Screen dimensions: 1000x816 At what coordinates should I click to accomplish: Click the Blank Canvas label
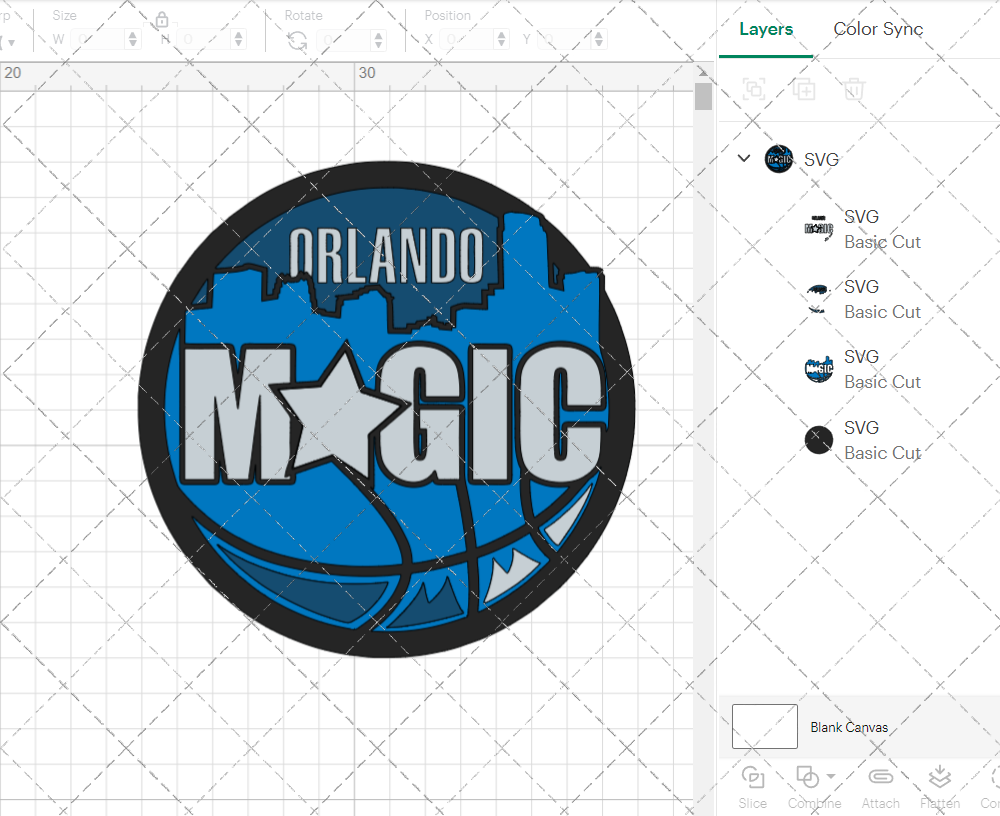coord(849,727)
